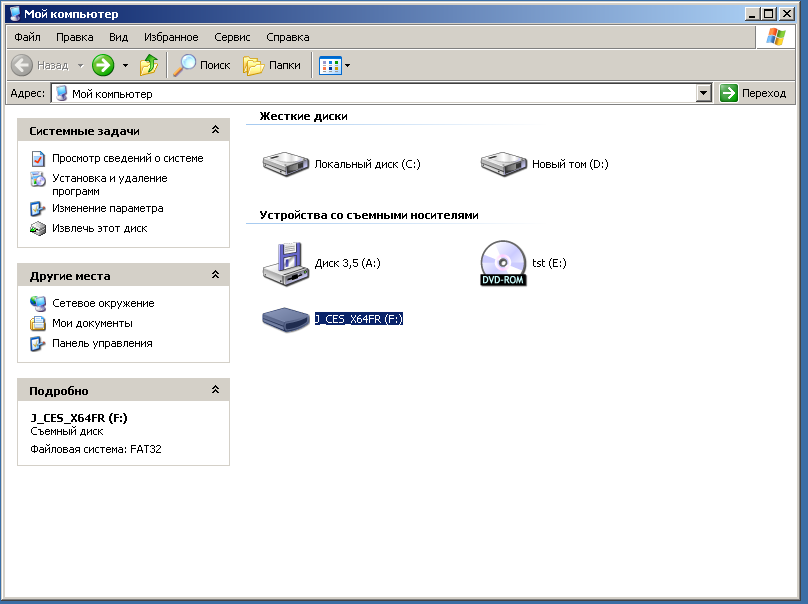Open the Панель управления link

tap(102, 343)
